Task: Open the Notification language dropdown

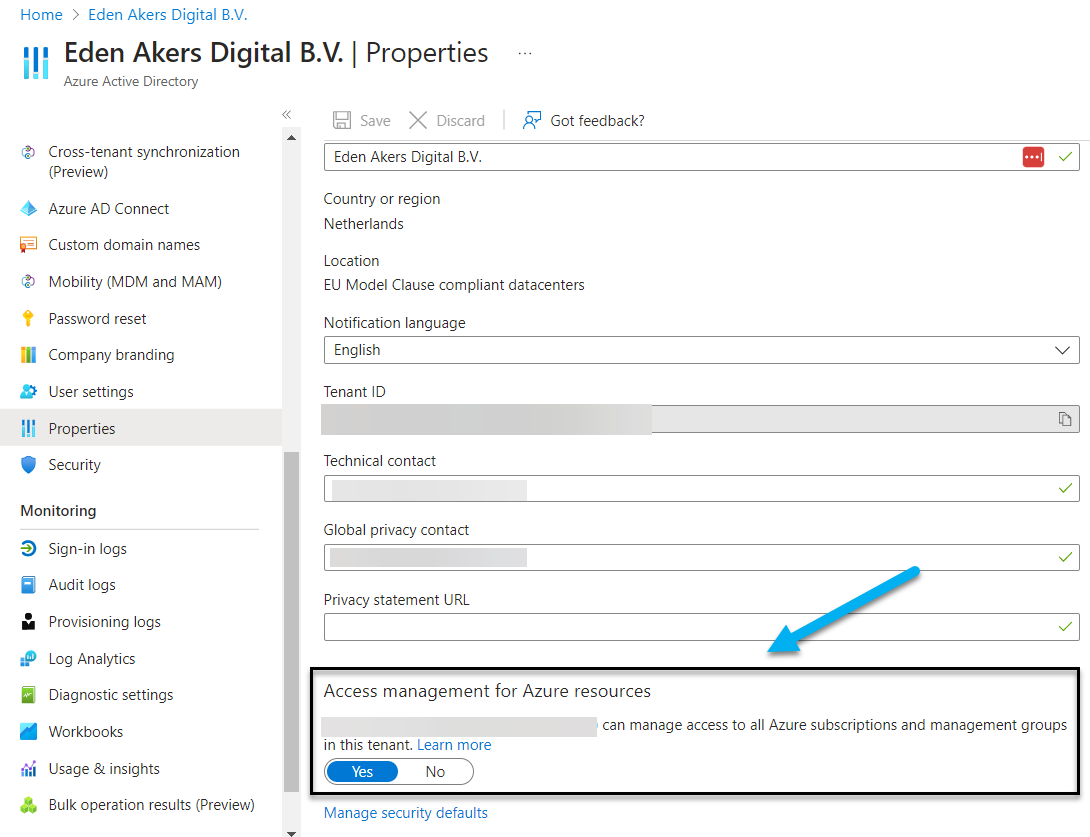Action: (701, 350)
